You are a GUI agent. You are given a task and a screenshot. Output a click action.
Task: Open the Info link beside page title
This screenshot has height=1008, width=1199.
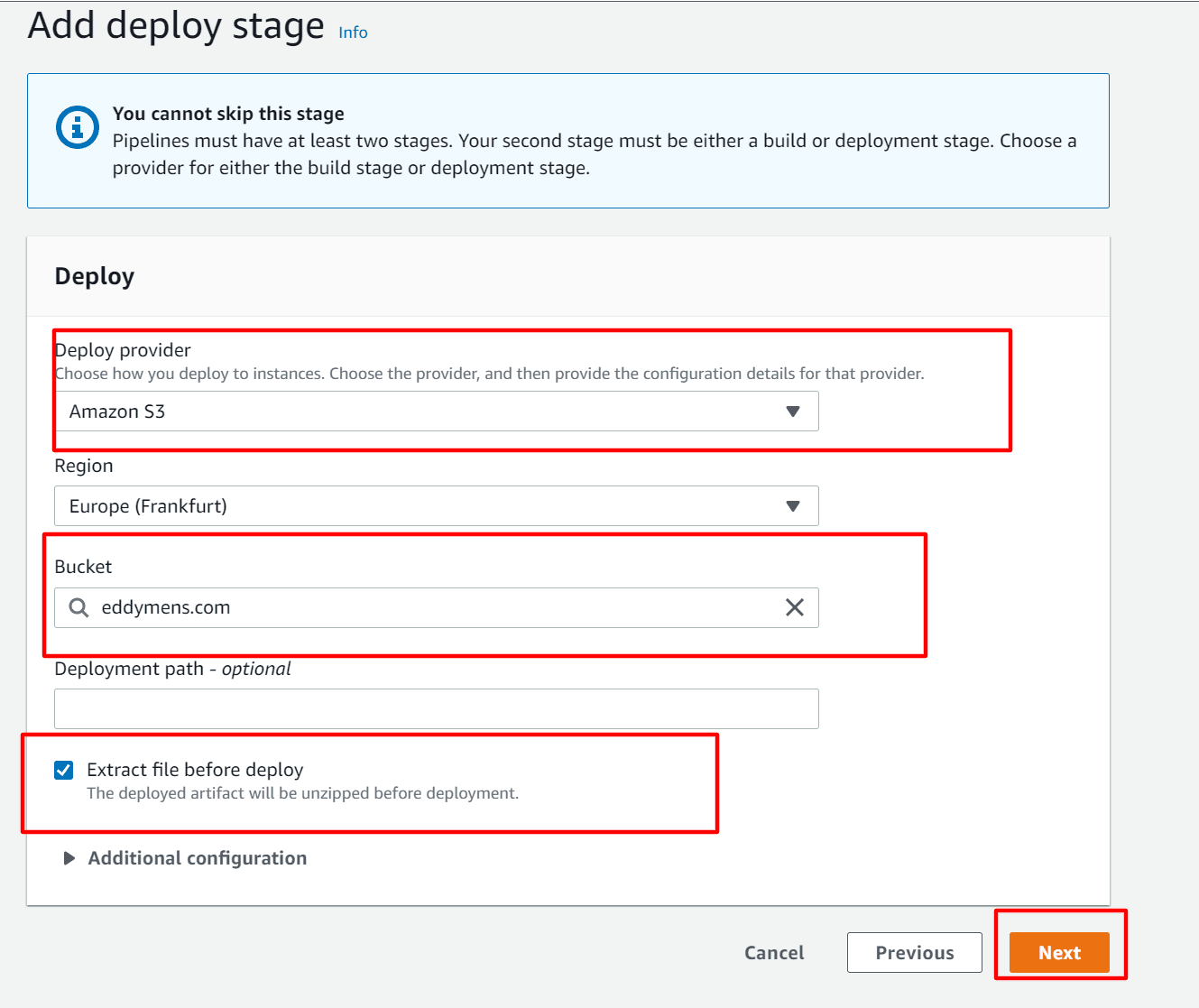(x=353, y=32)
